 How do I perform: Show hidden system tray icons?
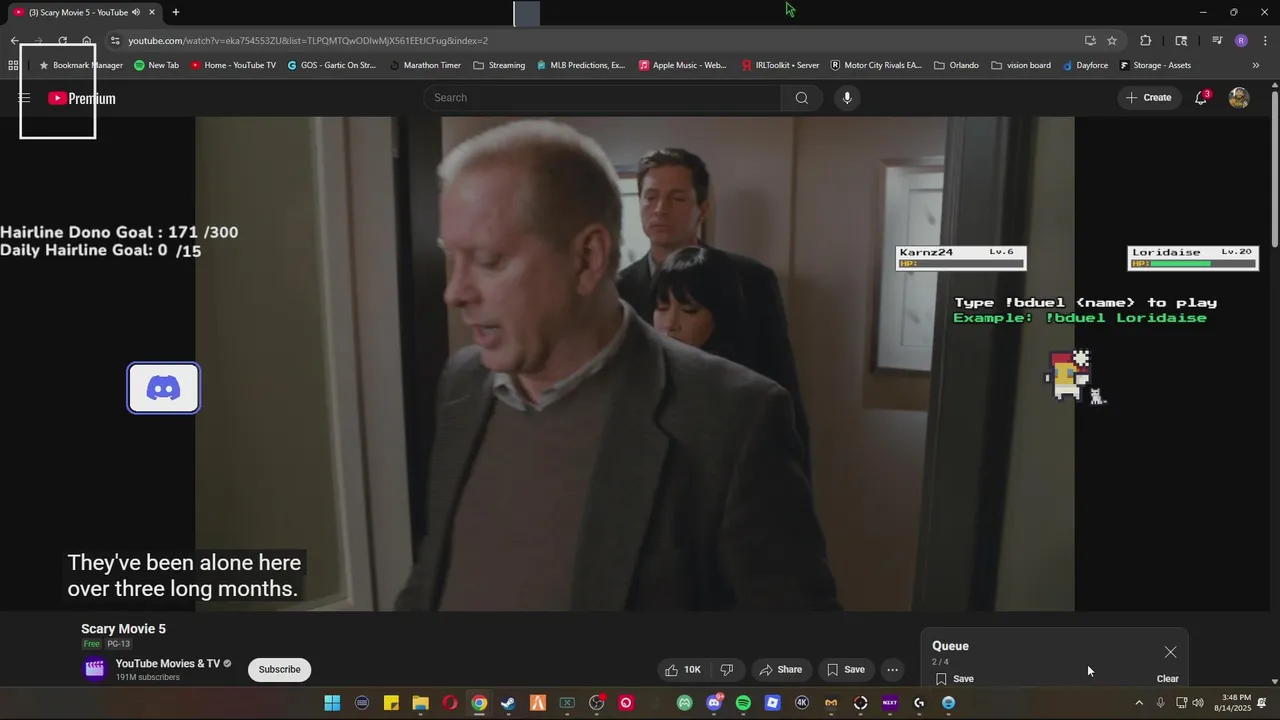coord(1138,703)
